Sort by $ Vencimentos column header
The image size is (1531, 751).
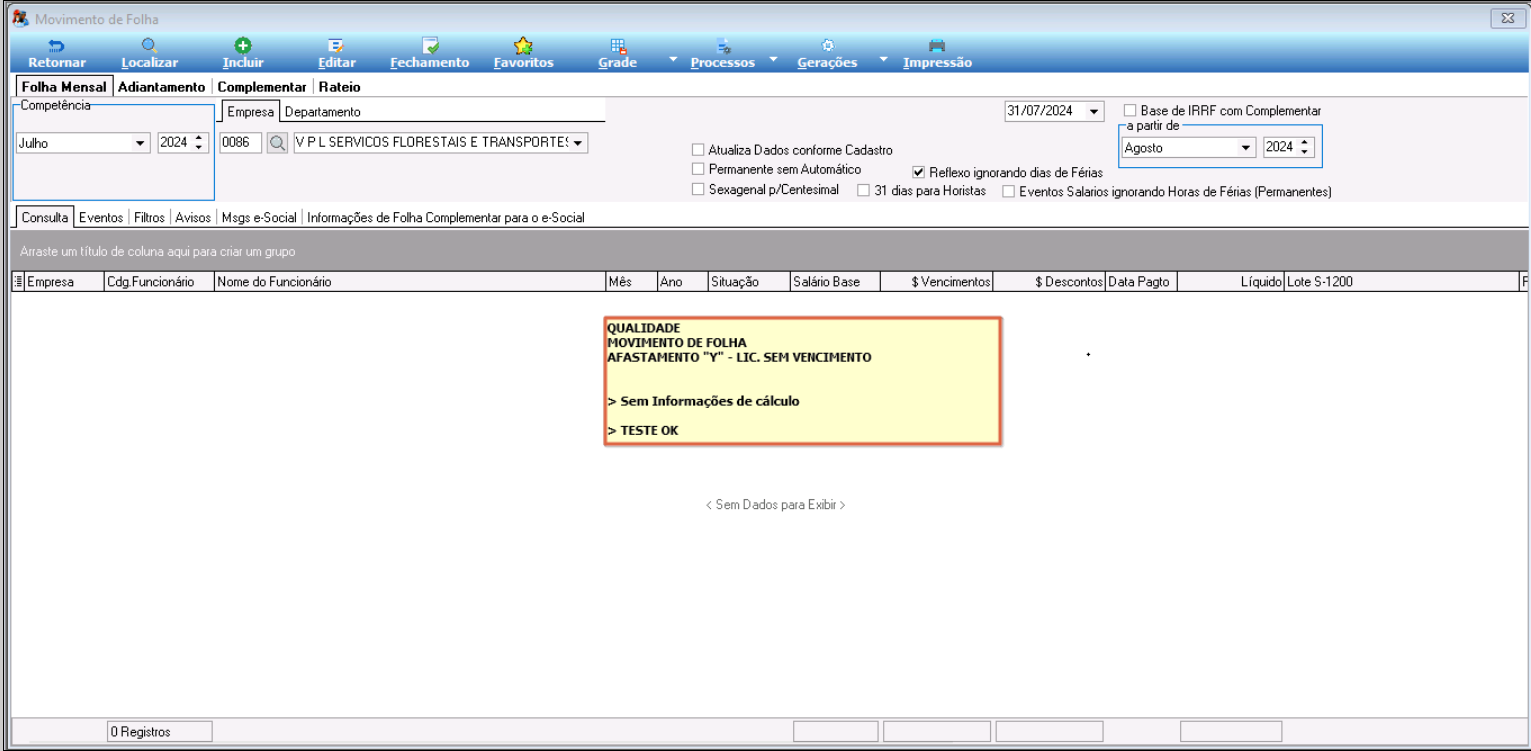(936, 282)
